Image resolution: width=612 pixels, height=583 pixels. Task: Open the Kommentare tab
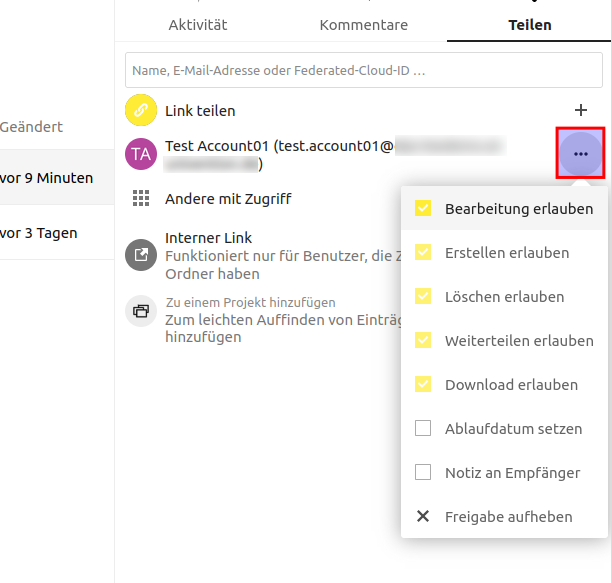point(364,25)
